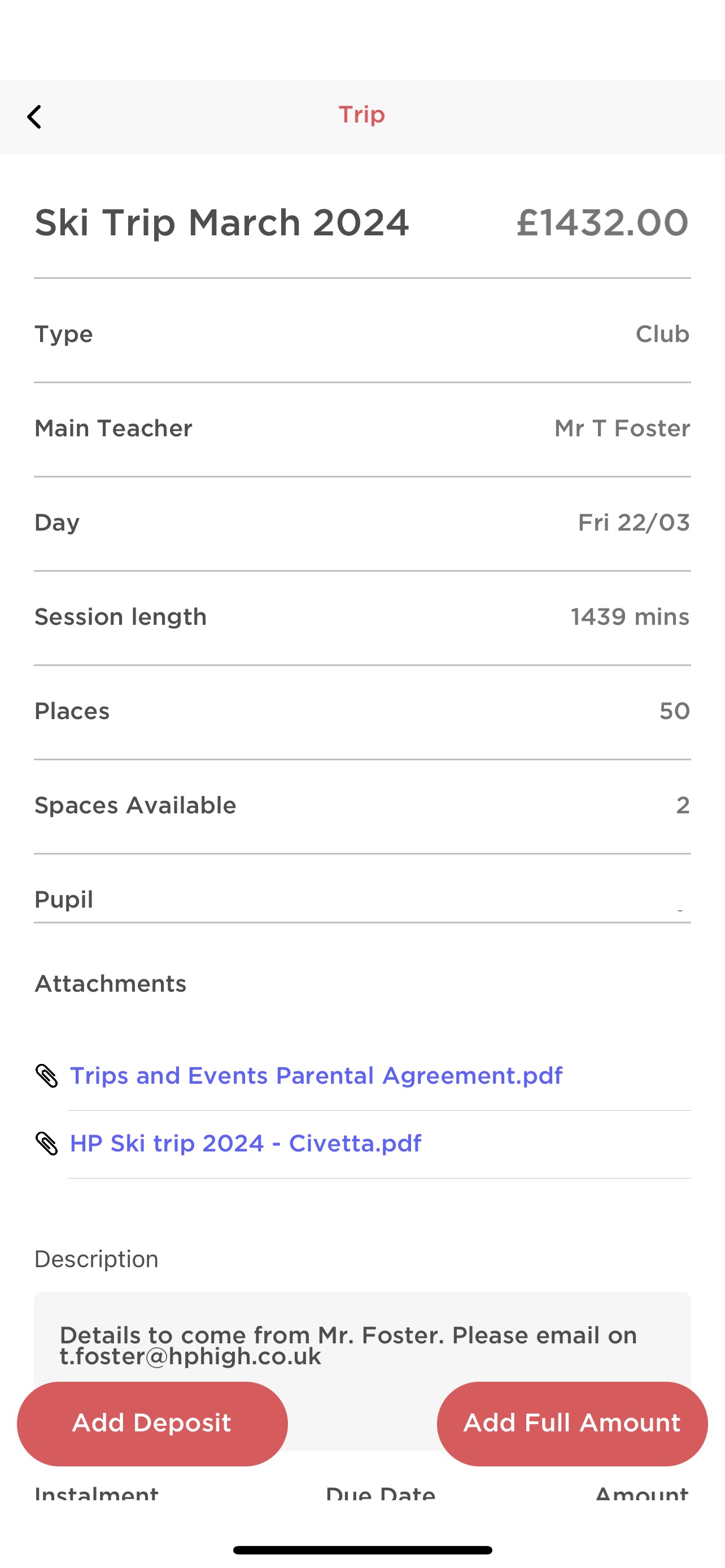Select the Pupil field
Viewport: 725px width, 1568px height.
pyautogui.click(x=362, y=899)
